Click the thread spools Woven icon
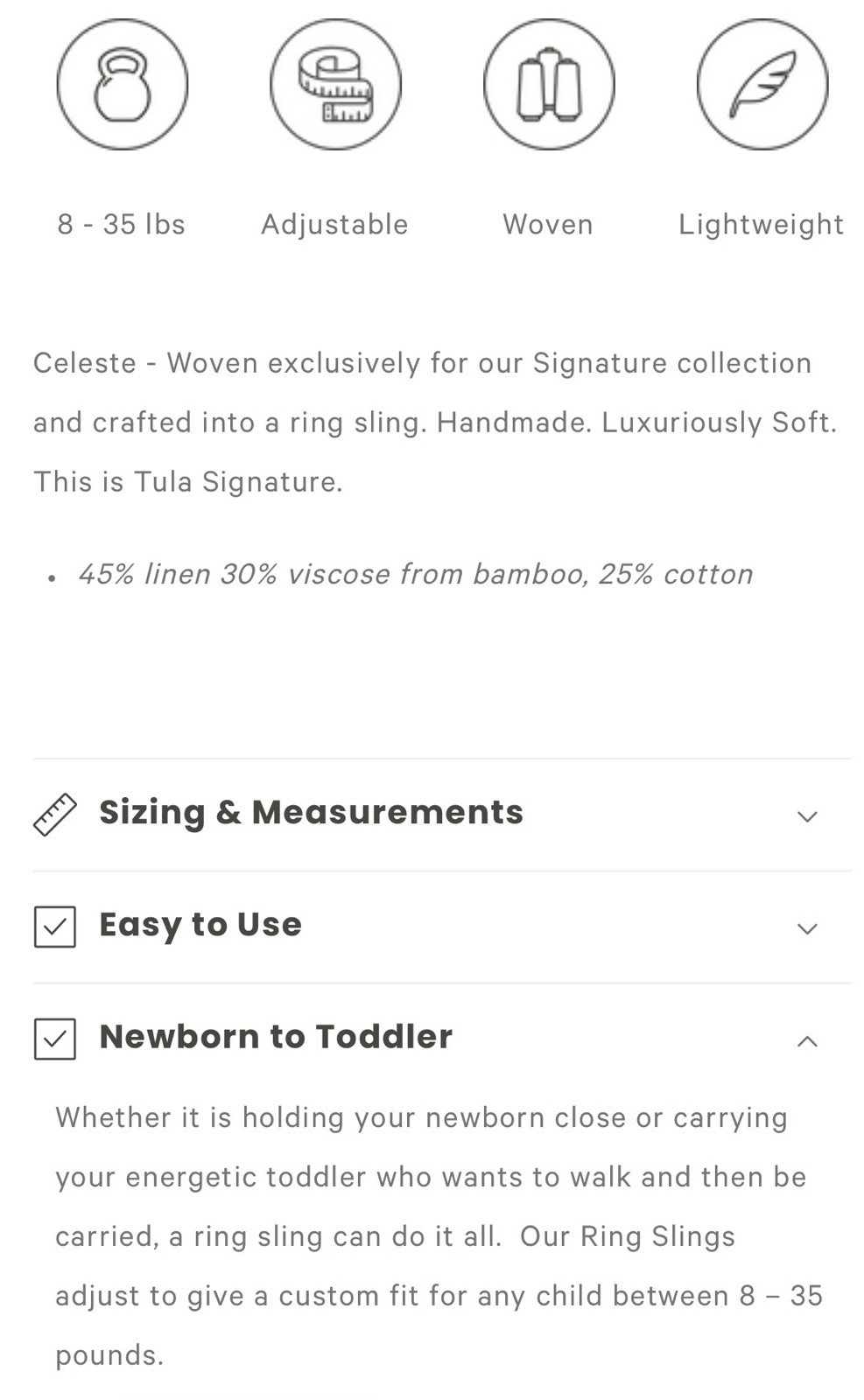 point(549,85)
